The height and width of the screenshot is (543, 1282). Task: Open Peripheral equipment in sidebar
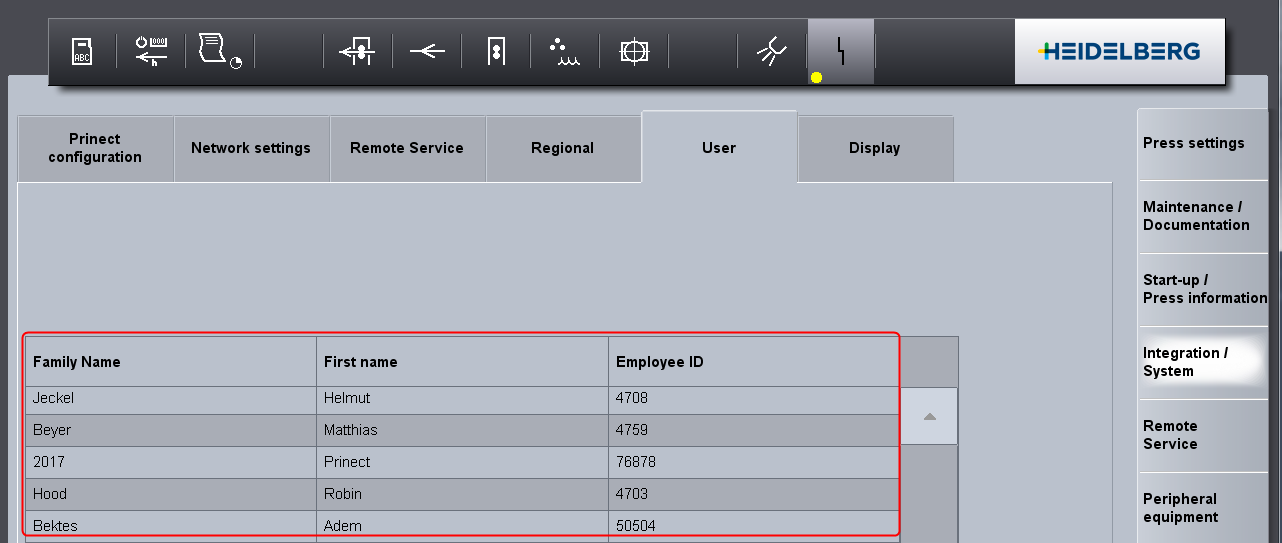[x=1180, y=508]
